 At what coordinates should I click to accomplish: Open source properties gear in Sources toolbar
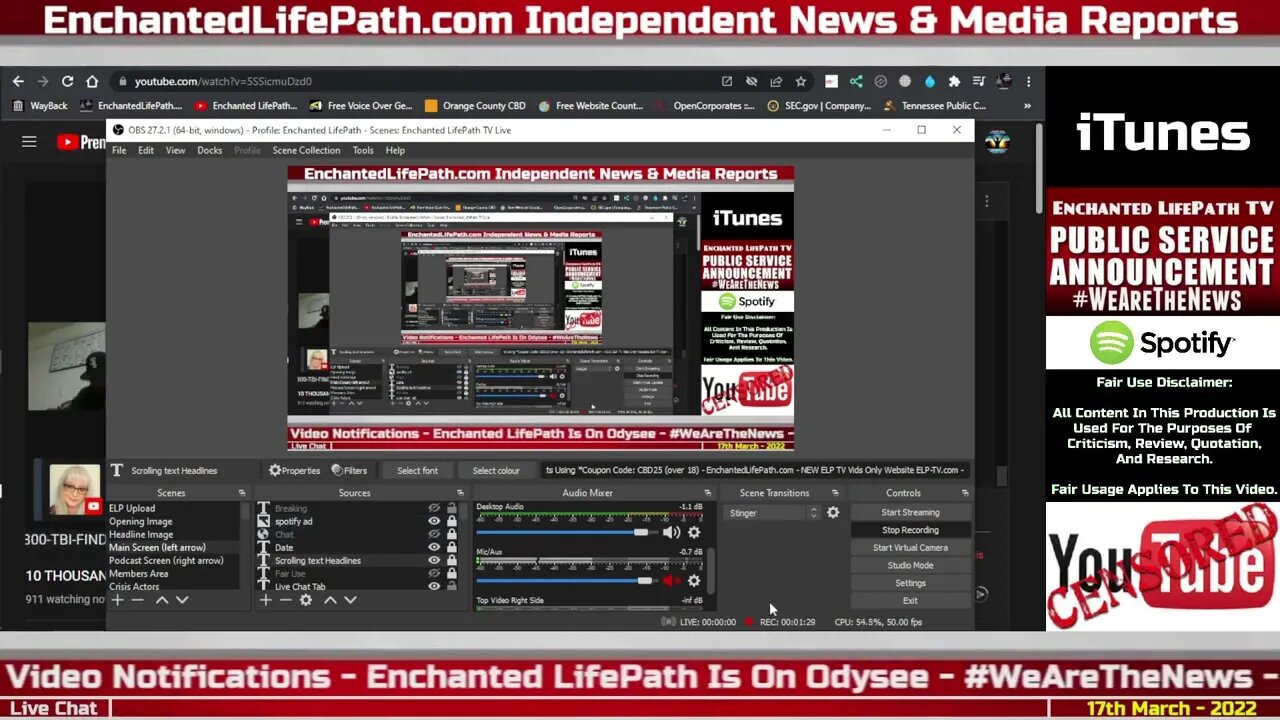(x=306, y=600)
